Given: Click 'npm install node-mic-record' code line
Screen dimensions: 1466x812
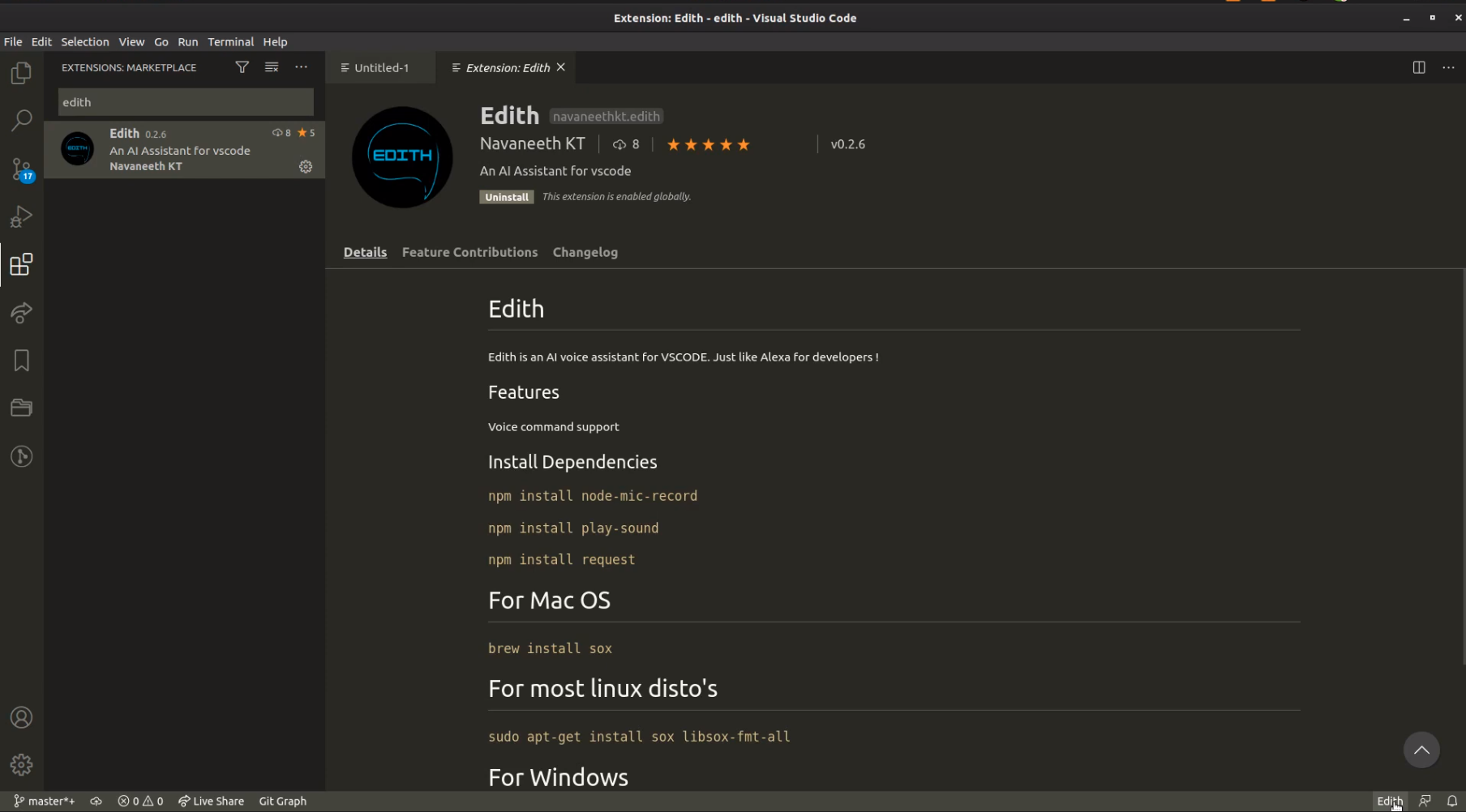Looking at the screenshot, I should click(x=593, y=496).
